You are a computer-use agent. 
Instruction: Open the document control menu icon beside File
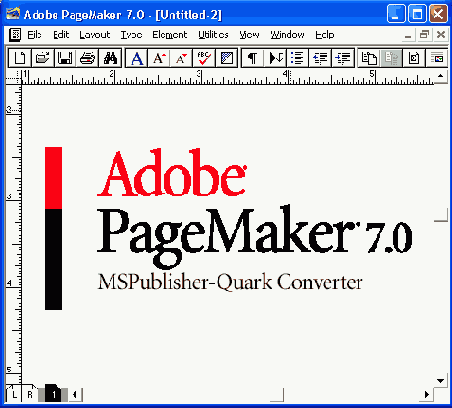click(x=15, y=35)
